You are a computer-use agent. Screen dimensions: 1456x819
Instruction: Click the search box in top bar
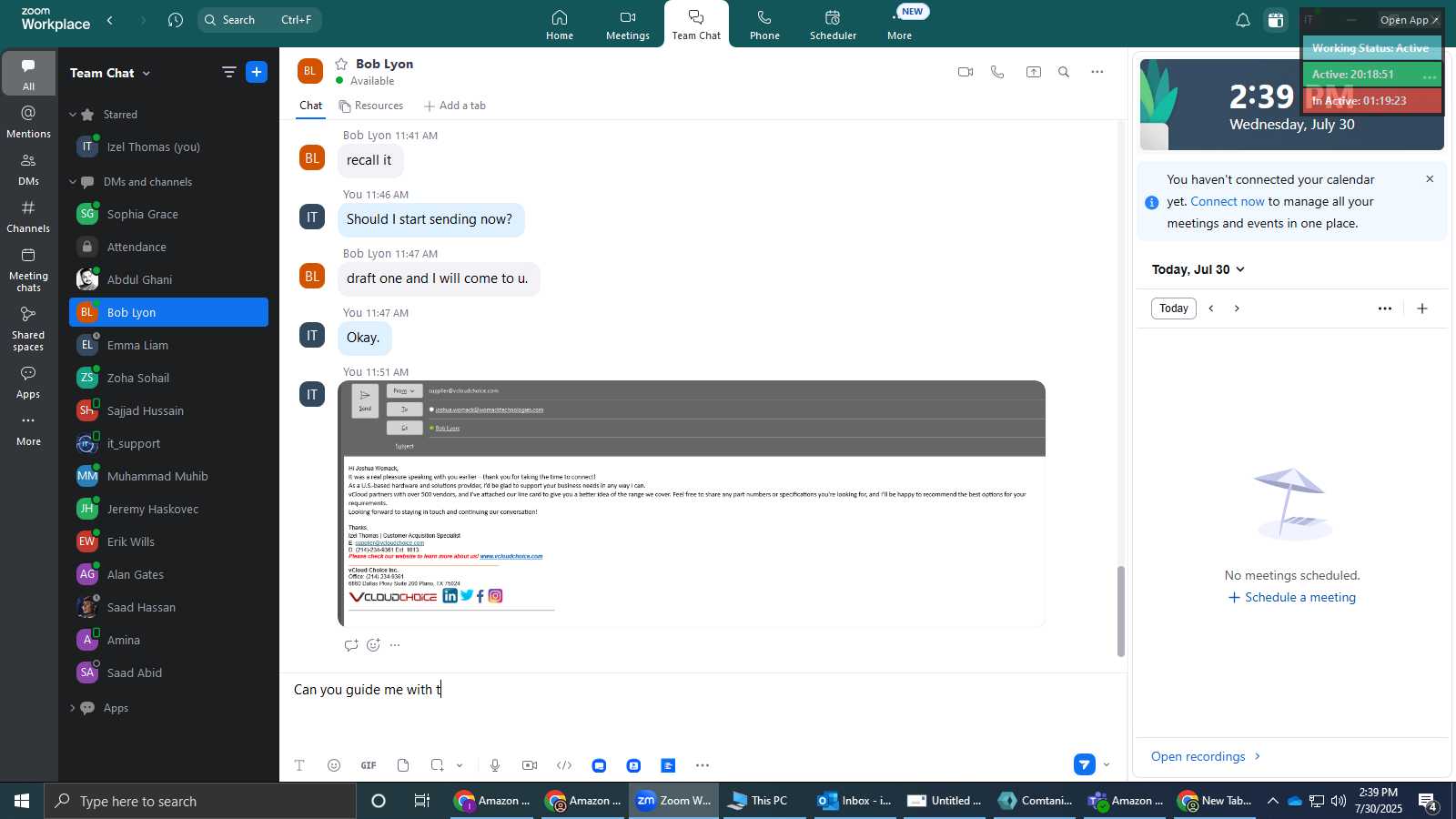[x=259, y=20]
